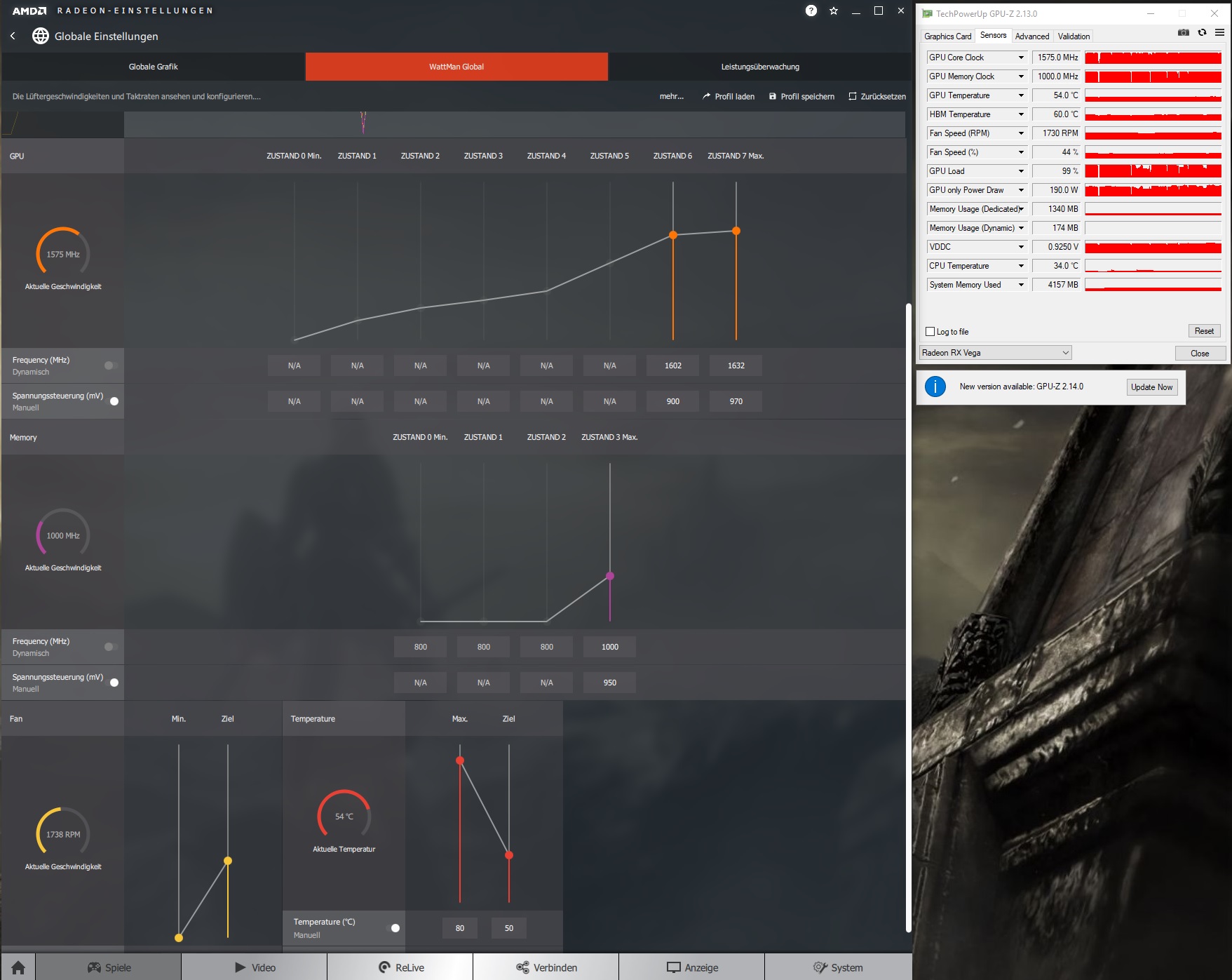Click the fan Ziel yellow slider handle
The image size is (1232, 980).
228,861
